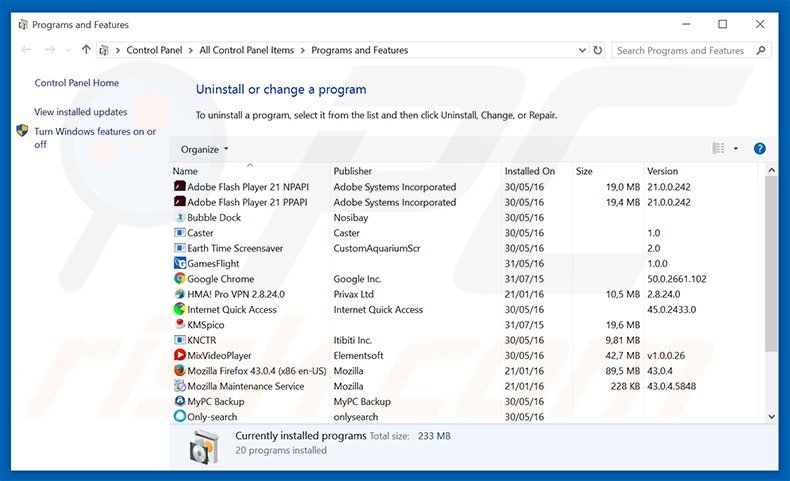Click the KNCTR program icon
Image resolution: width=790 pixels, height=481 pixels.
pos(179,340)
